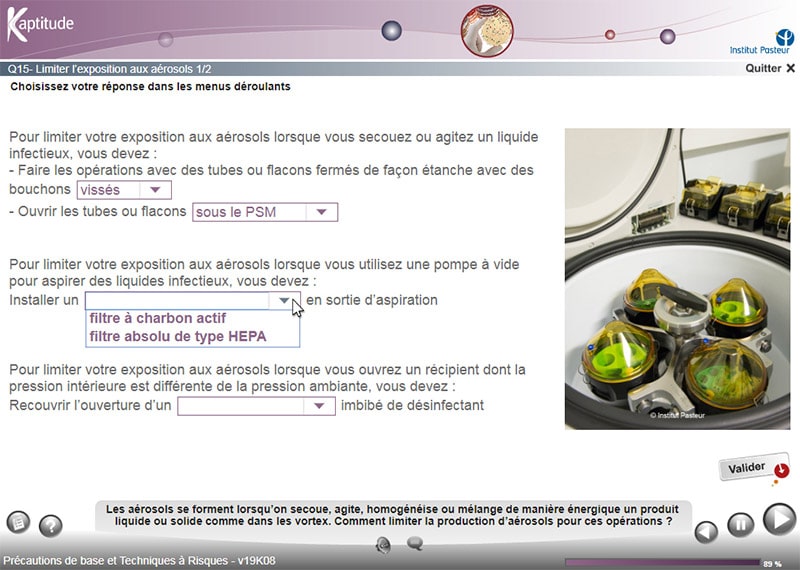The image size is (800, 570).
Task: Click the centrifuge photo
Action: pos(678,278)
